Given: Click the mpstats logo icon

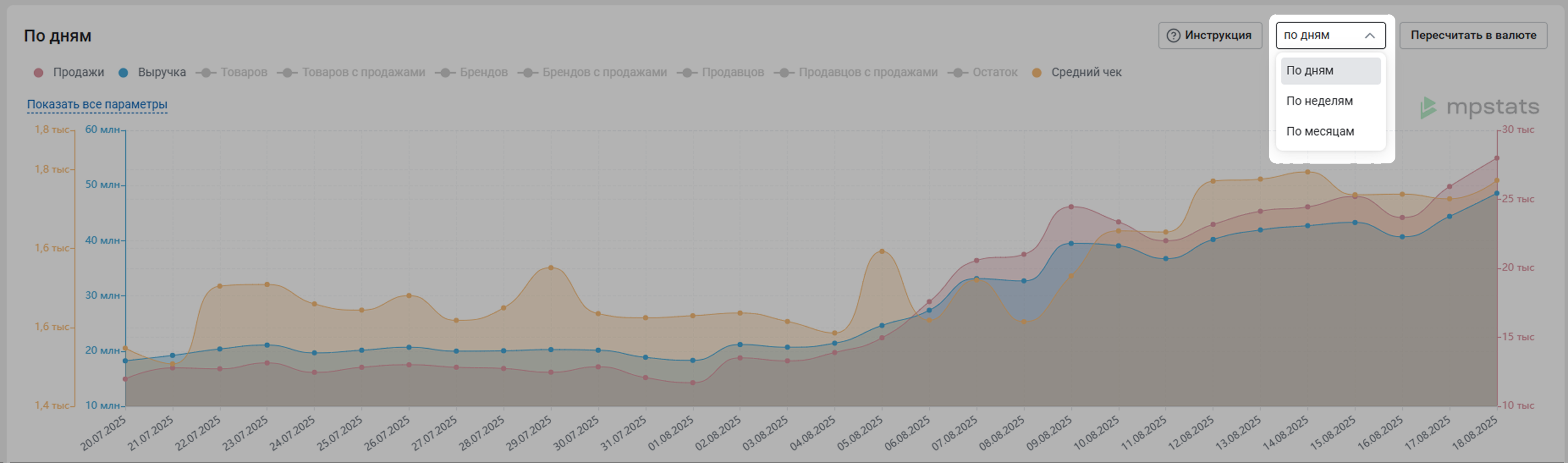Looking at the screenshot, I should click(1428, 108).
